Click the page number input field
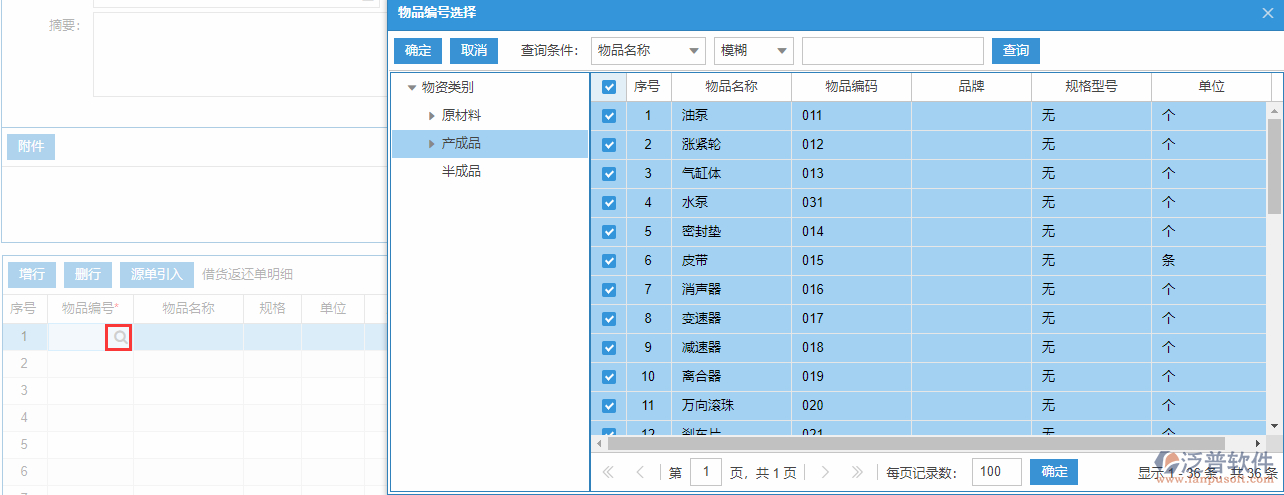 point(706,472)
